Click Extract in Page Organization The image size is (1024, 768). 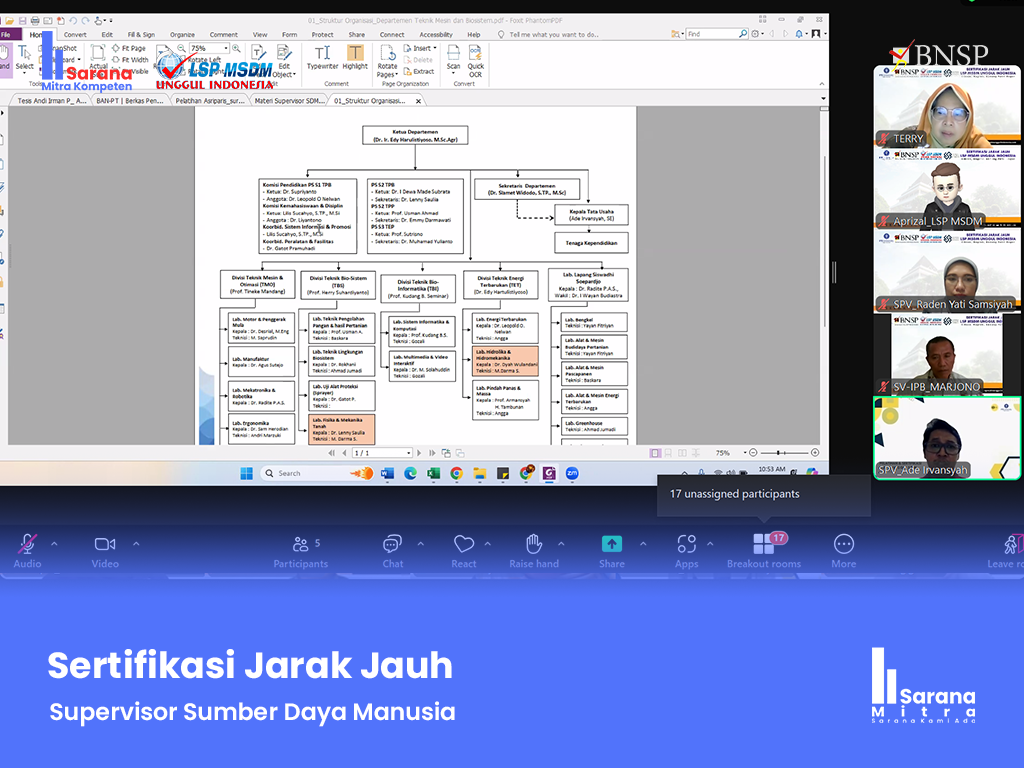tap(423, 71)
